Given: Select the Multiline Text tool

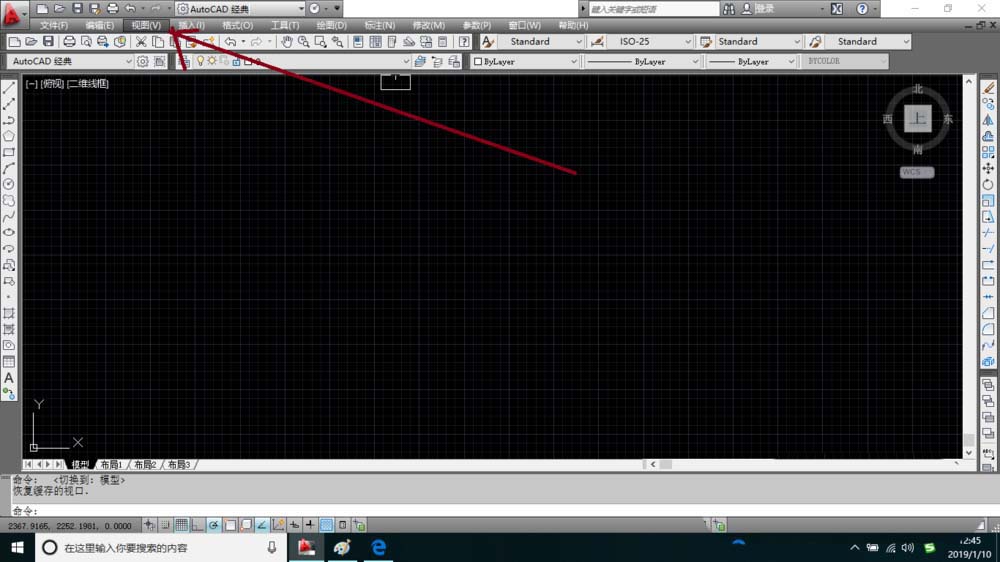Looking at the screenshot, I should click(9, 378).
